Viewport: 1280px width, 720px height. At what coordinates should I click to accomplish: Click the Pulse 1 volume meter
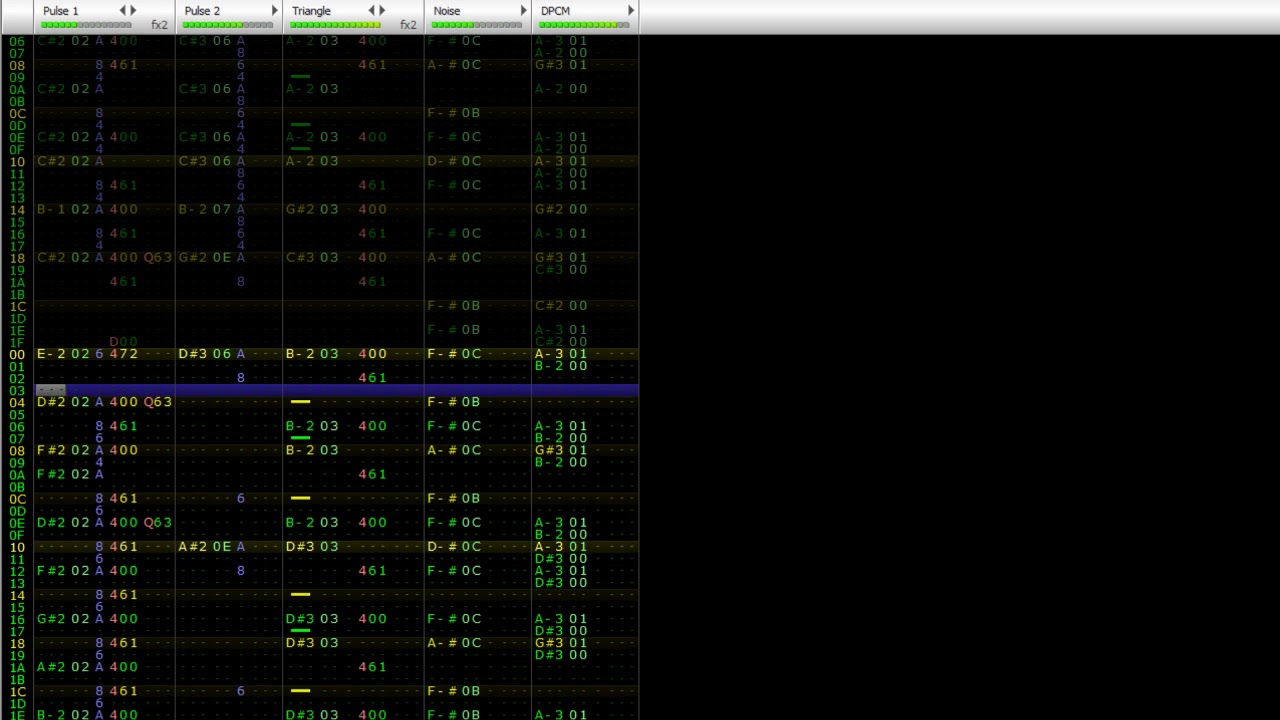[86, 25]
